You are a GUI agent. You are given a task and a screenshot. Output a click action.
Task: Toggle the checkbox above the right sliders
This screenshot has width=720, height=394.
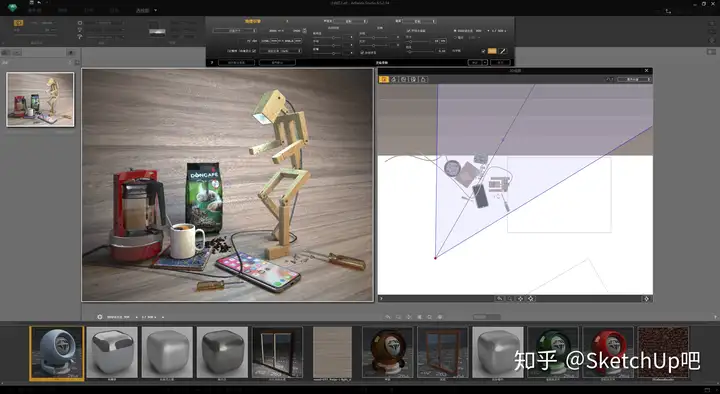point(408,31)
